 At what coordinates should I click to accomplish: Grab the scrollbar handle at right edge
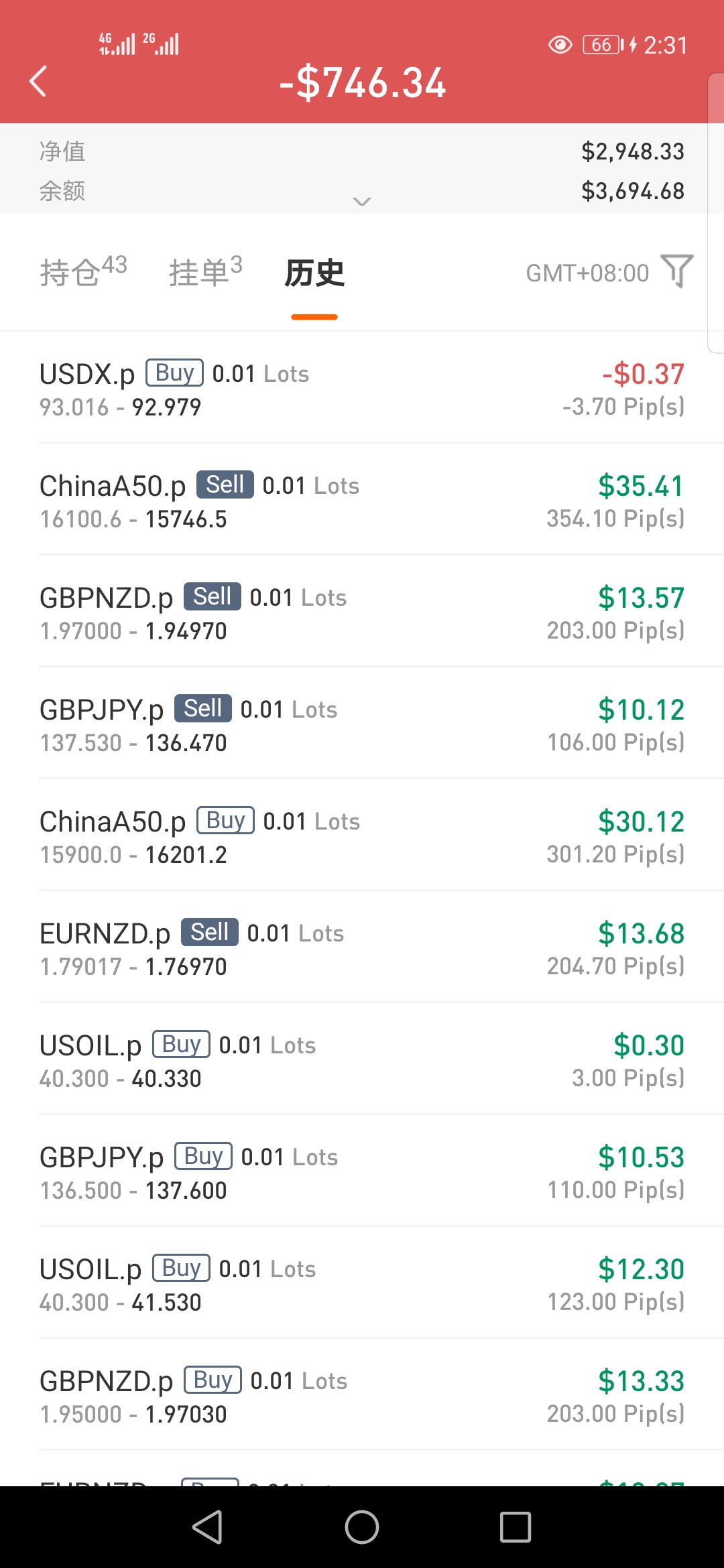715,213
